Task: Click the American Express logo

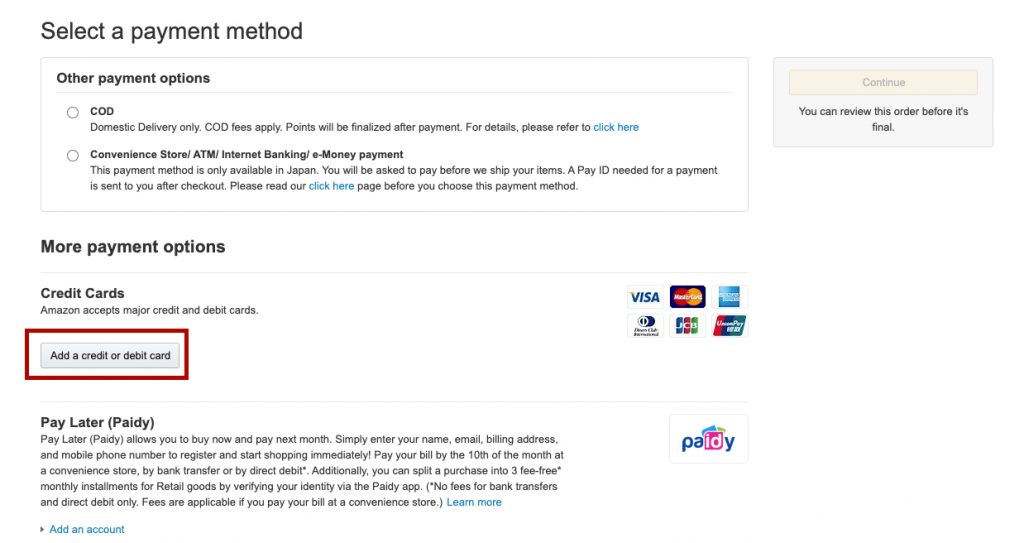Action: [x=729, y=297]
